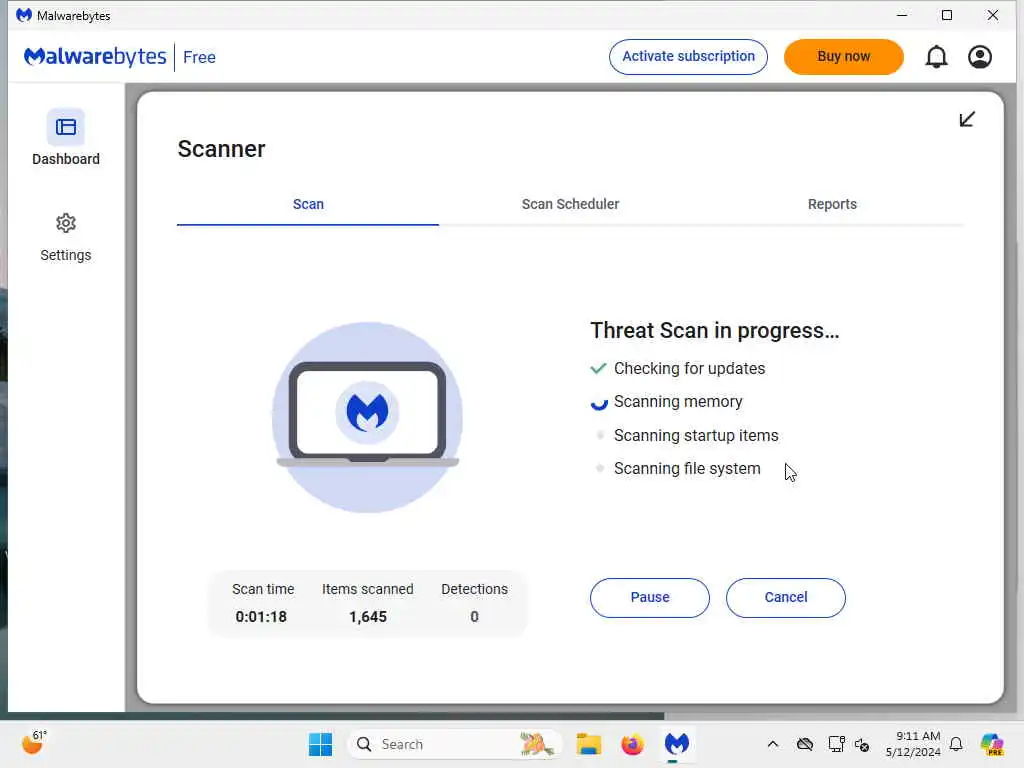The height and width of the screenshot is (768, 1024).
Task: Click the Scanner page heading
Action: click(221, 149)
